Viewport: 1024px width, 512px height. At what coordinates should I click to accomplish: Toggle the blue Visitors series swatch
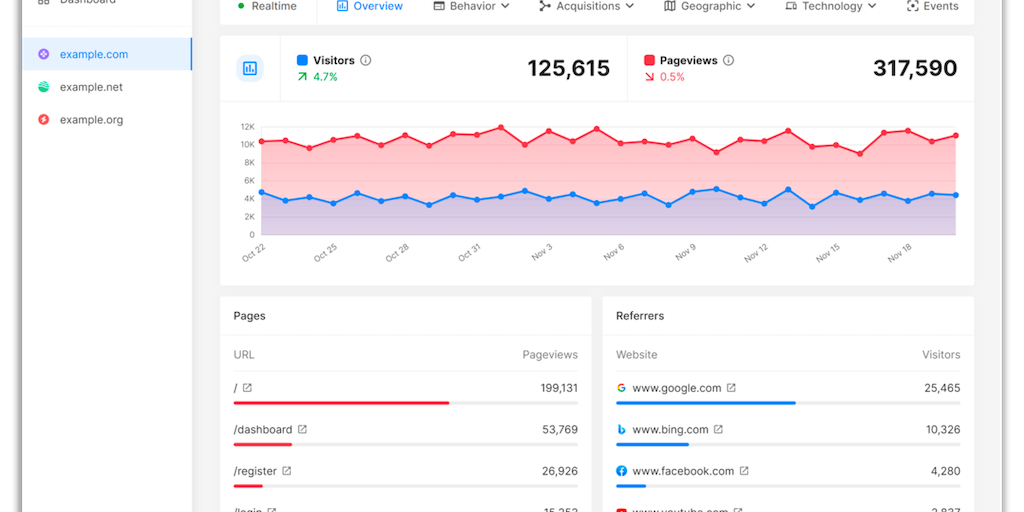click(302, 60)
